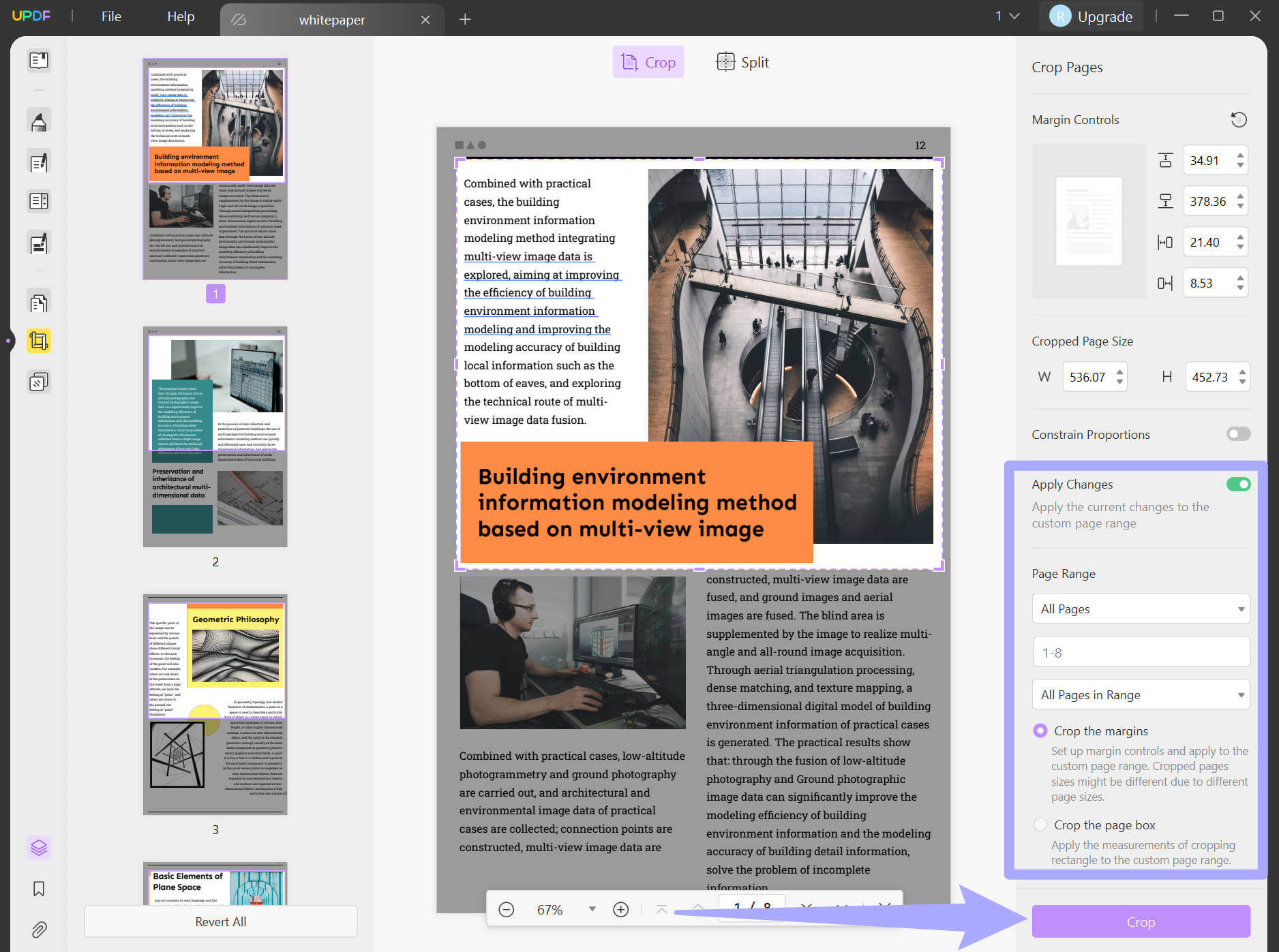Select page 3 thumbnail

pyautogui.click(x=215, y=704)
